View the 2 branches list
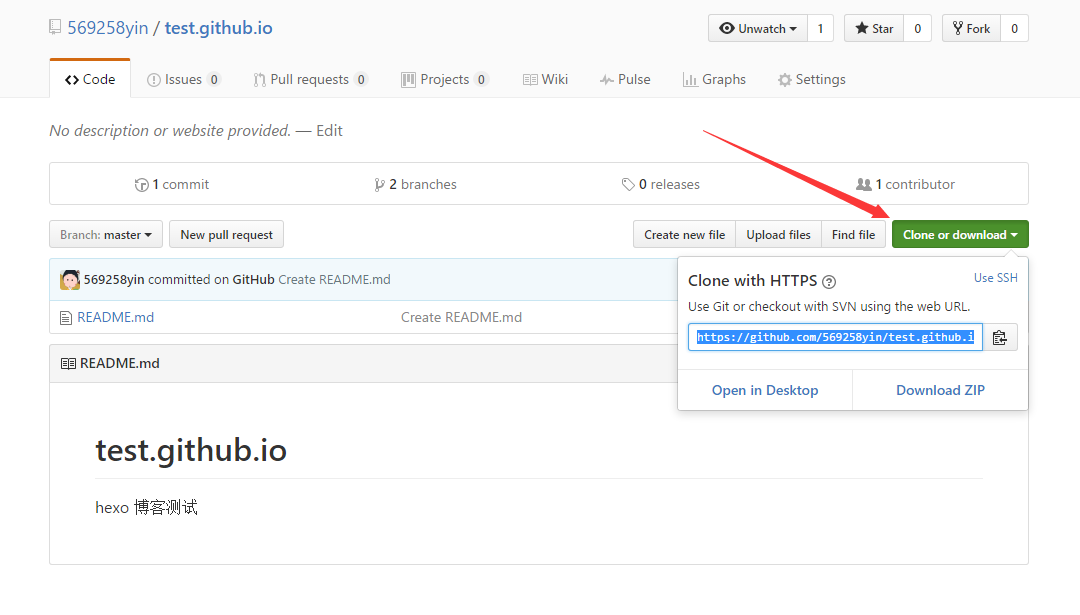 pyautogui.click(x=415, y=185)
